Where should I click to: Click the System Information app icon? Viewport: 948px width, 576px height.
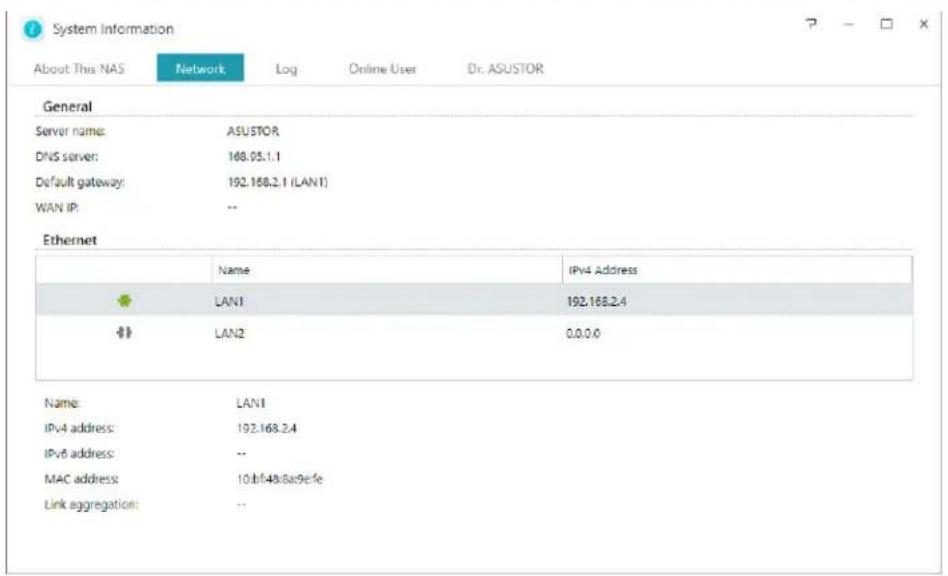[x=33, y=28]
